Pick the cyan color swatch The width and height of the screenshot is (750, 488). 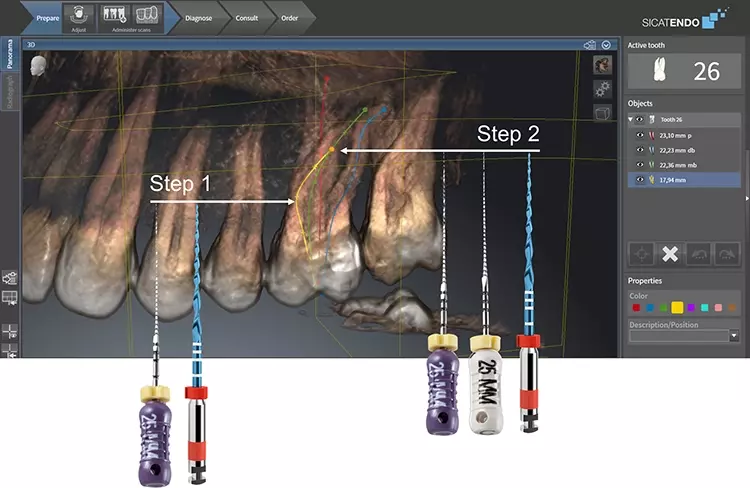[705, 308]
